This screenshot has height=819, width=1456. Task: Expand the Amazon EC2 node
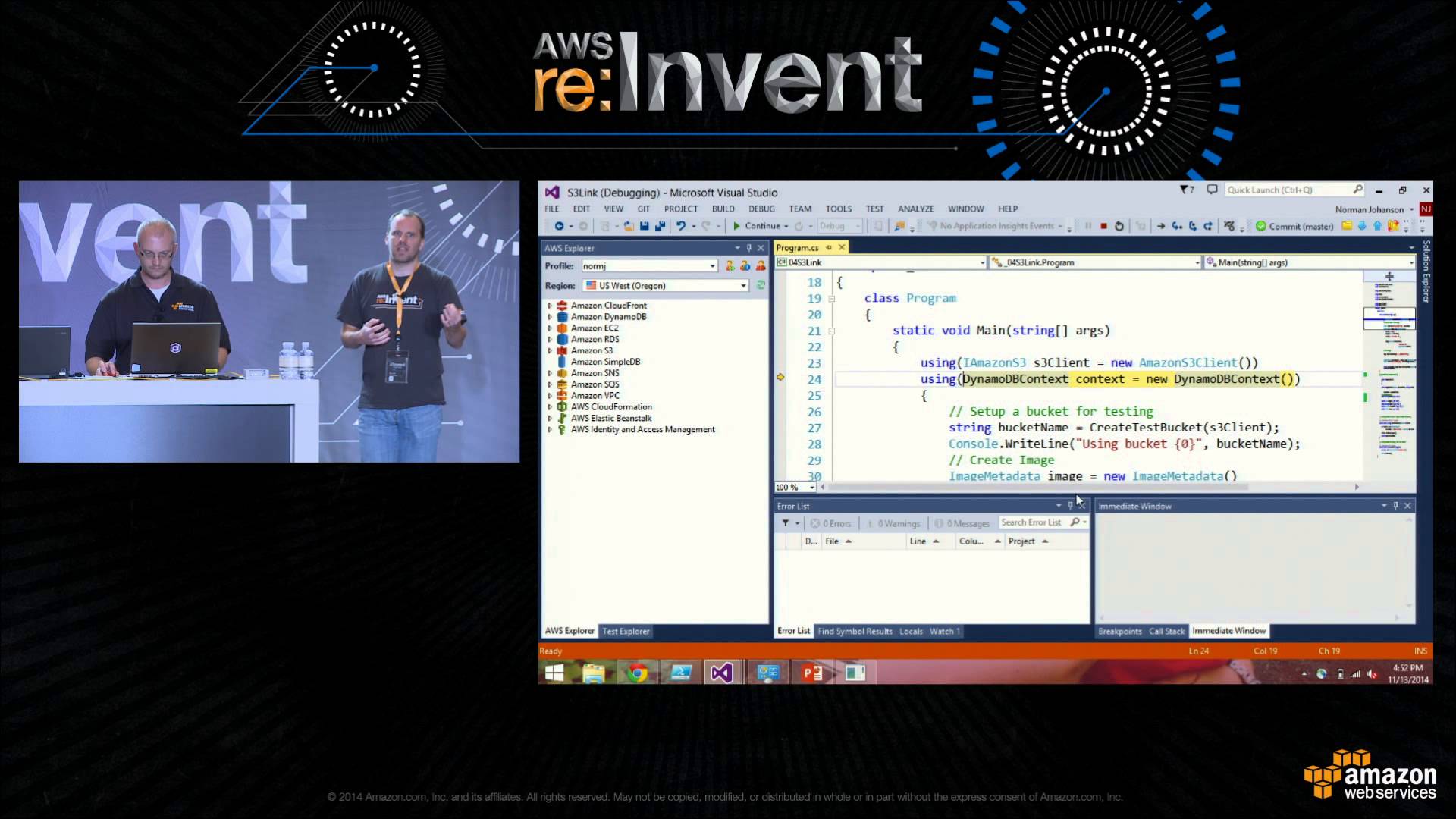[x=550, y=328]
